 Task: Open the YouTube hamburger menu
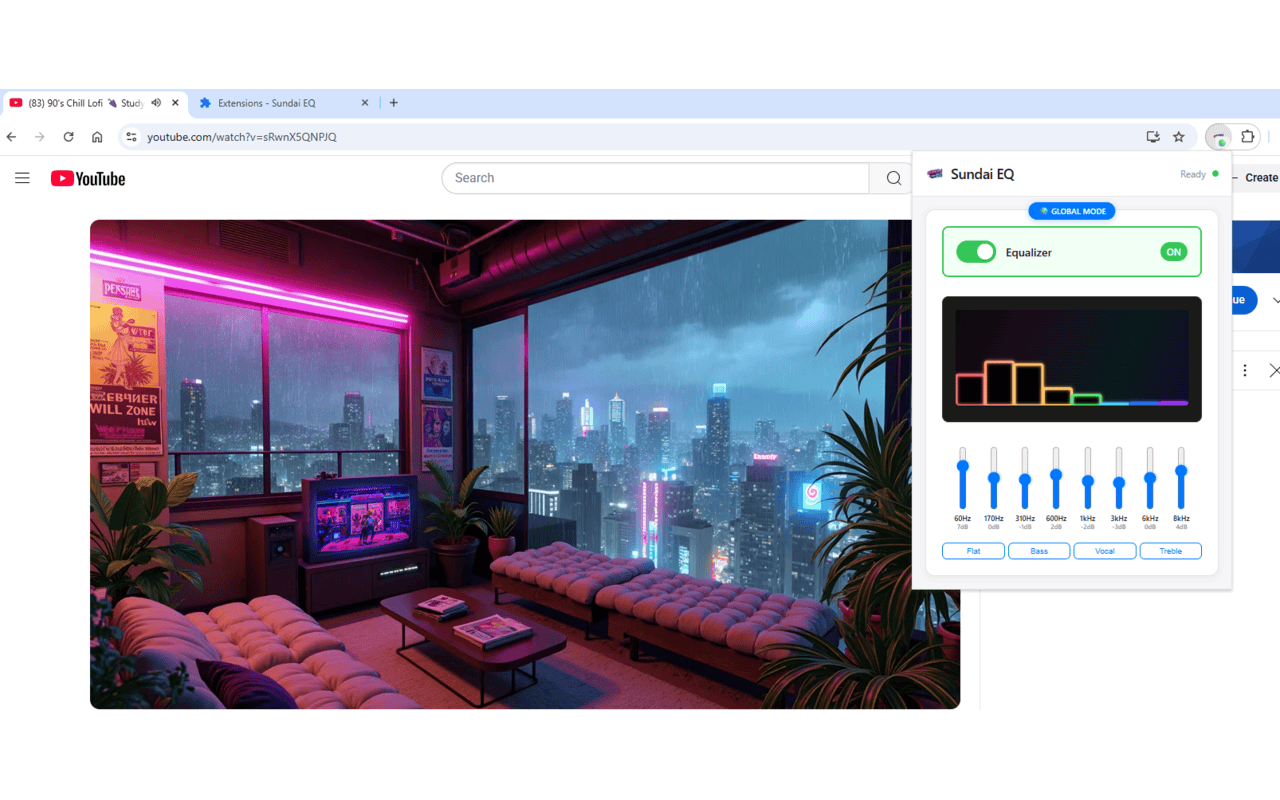coord(22,178)
